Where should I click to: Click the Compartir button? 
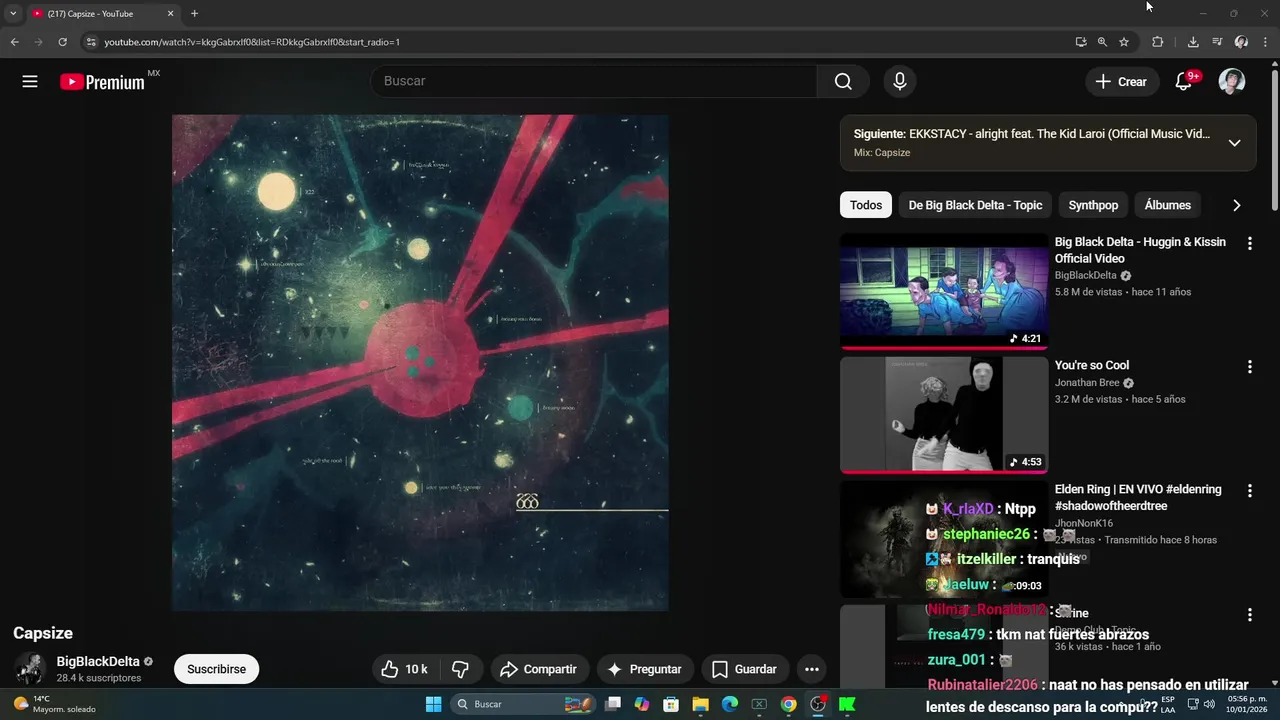539,669
